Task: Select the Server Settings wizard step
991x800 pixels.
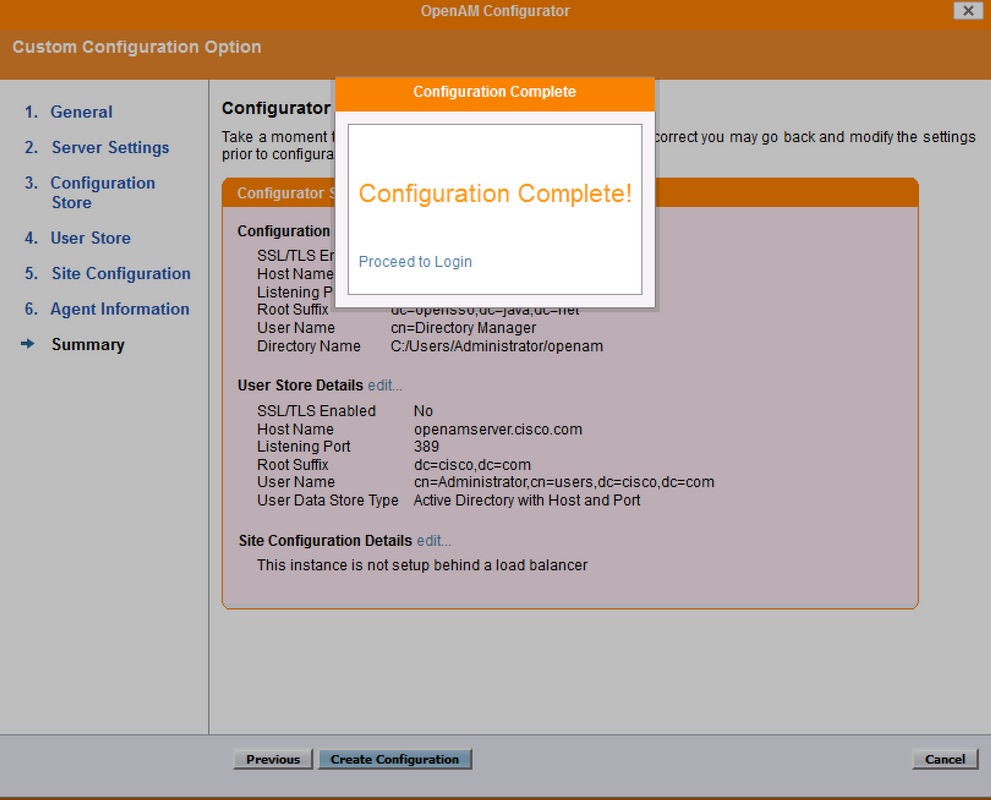Action: (110, 147)
